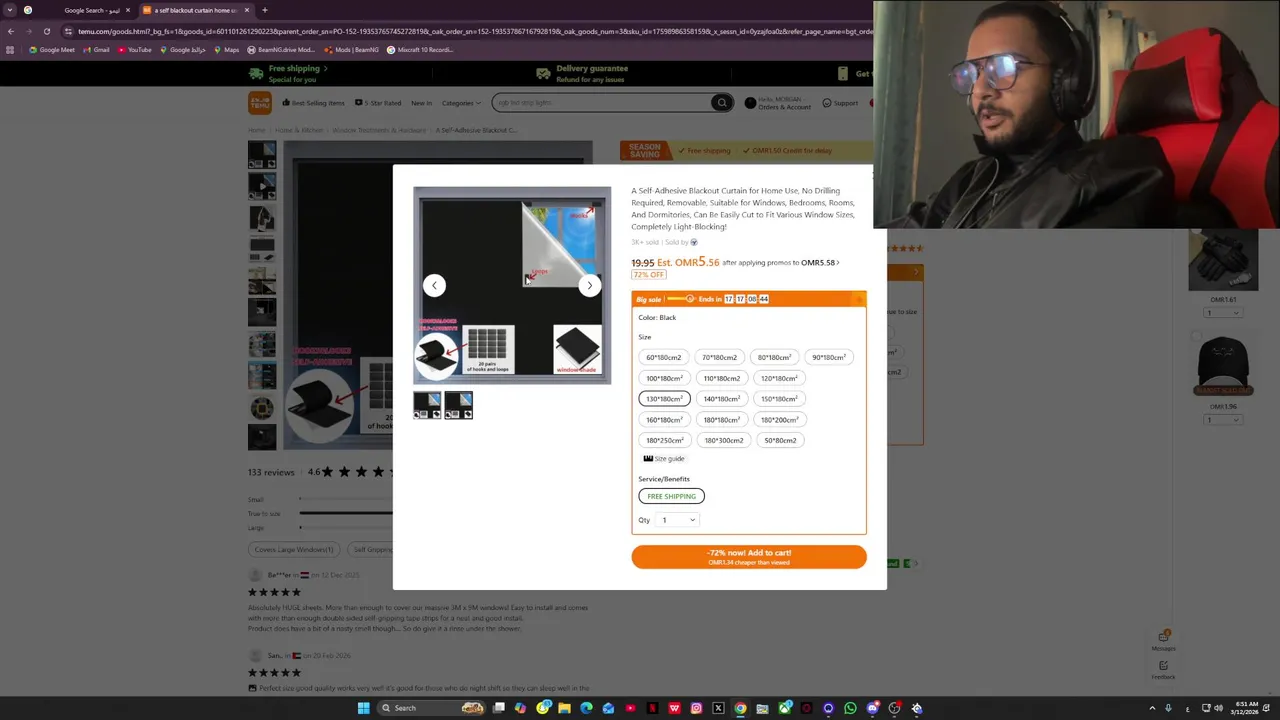Close the Google Search browser tab

point(127,10)
